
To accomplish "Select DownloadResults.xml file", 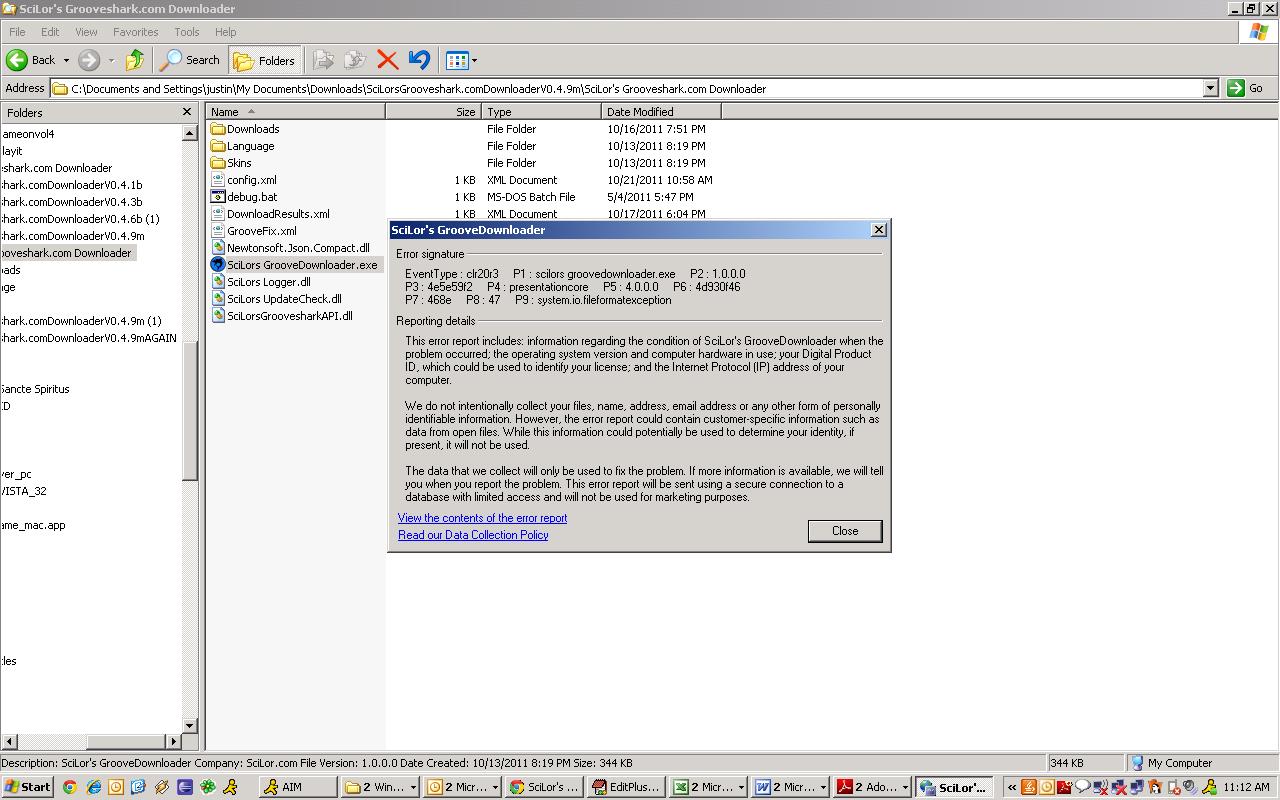I will [x=278, y=214].
